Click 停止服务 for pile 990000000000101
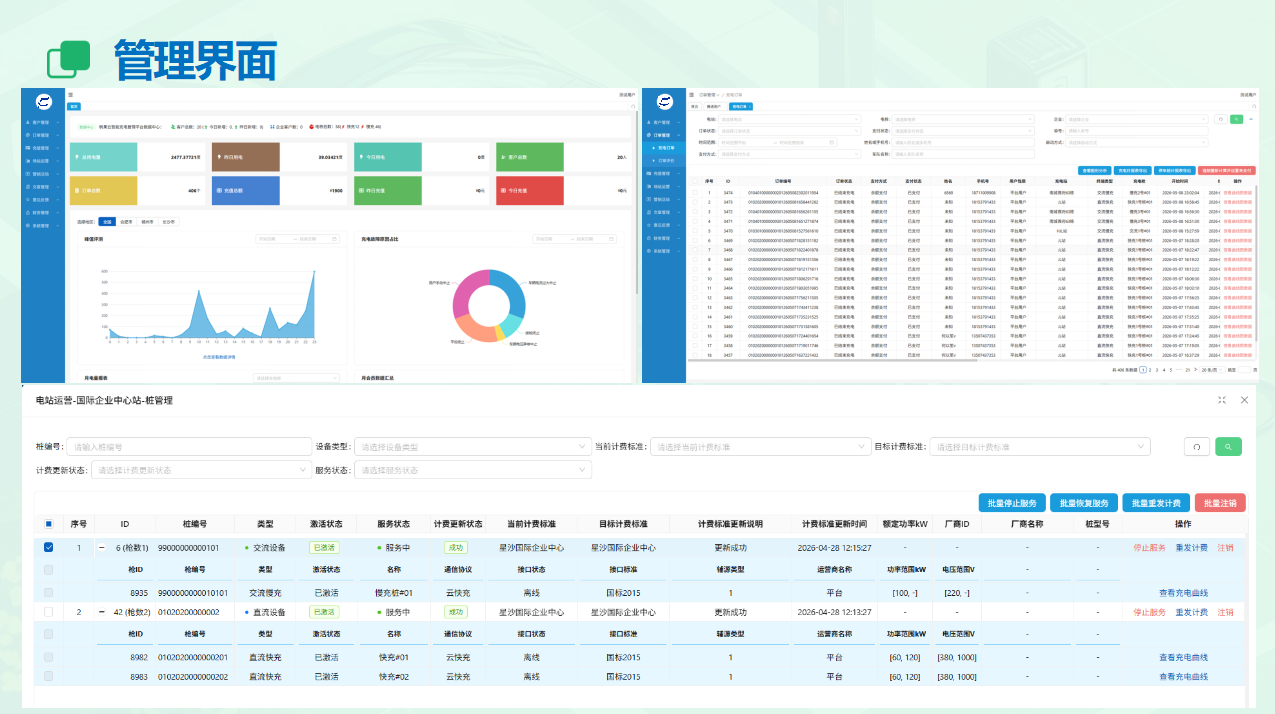Screen dimensions: 1275x714 click(1149, 548)
